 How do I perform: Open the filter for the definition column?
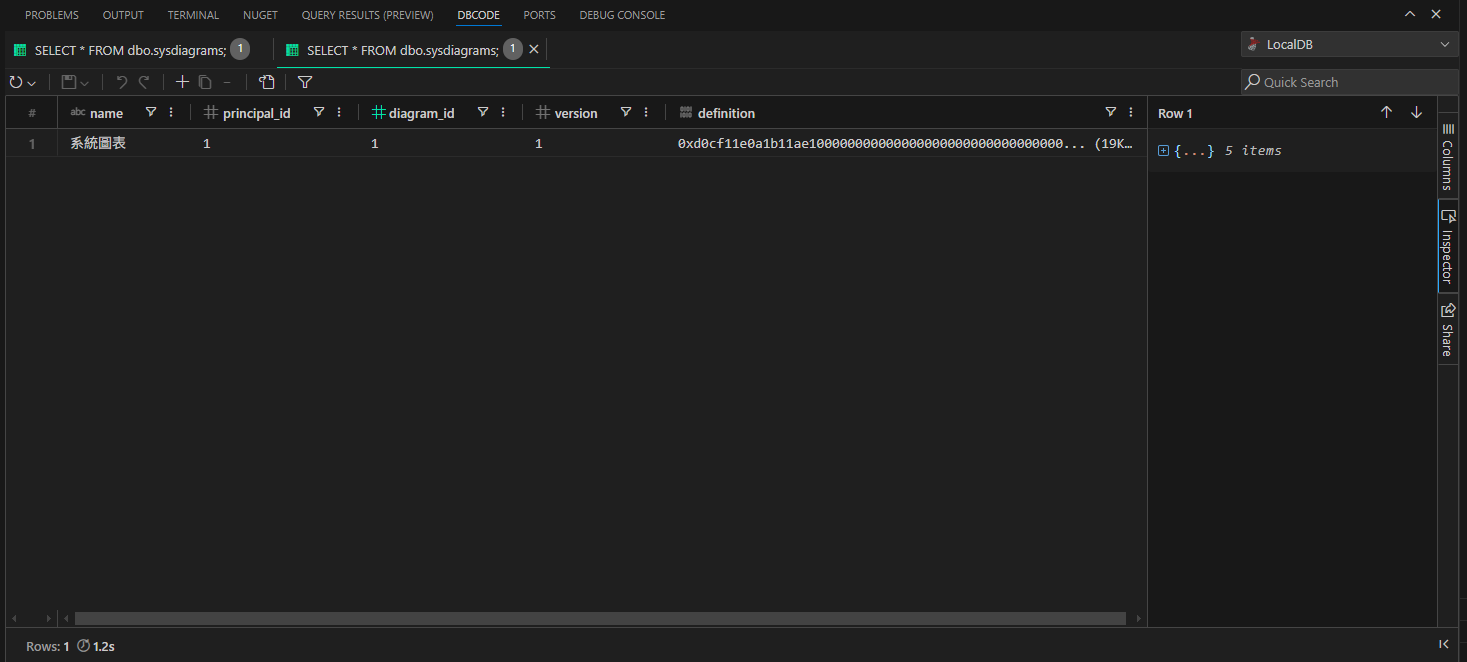1111,112
